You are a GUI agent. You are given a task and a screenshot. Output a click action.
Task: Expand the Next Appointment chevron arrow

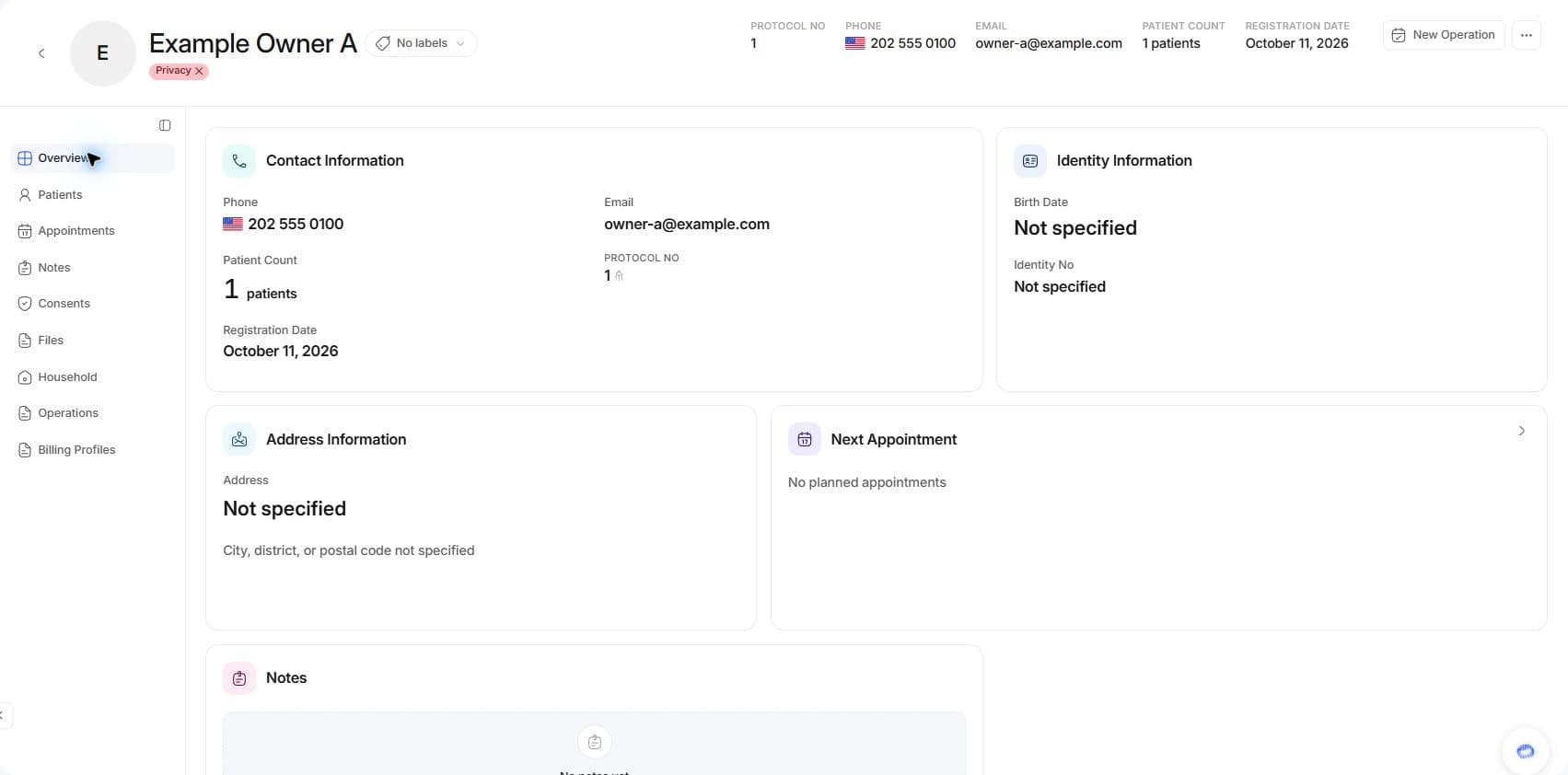(x=1522, y=431)
